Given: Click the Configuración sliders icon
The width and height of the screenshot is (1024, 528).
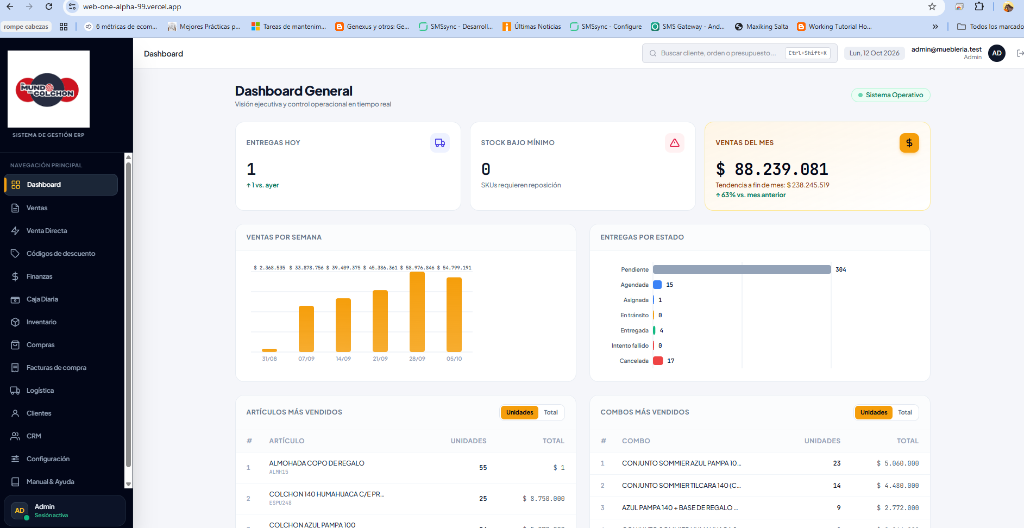Looking at the screenshot, I should pyautogui.click(x=16, y=459).
